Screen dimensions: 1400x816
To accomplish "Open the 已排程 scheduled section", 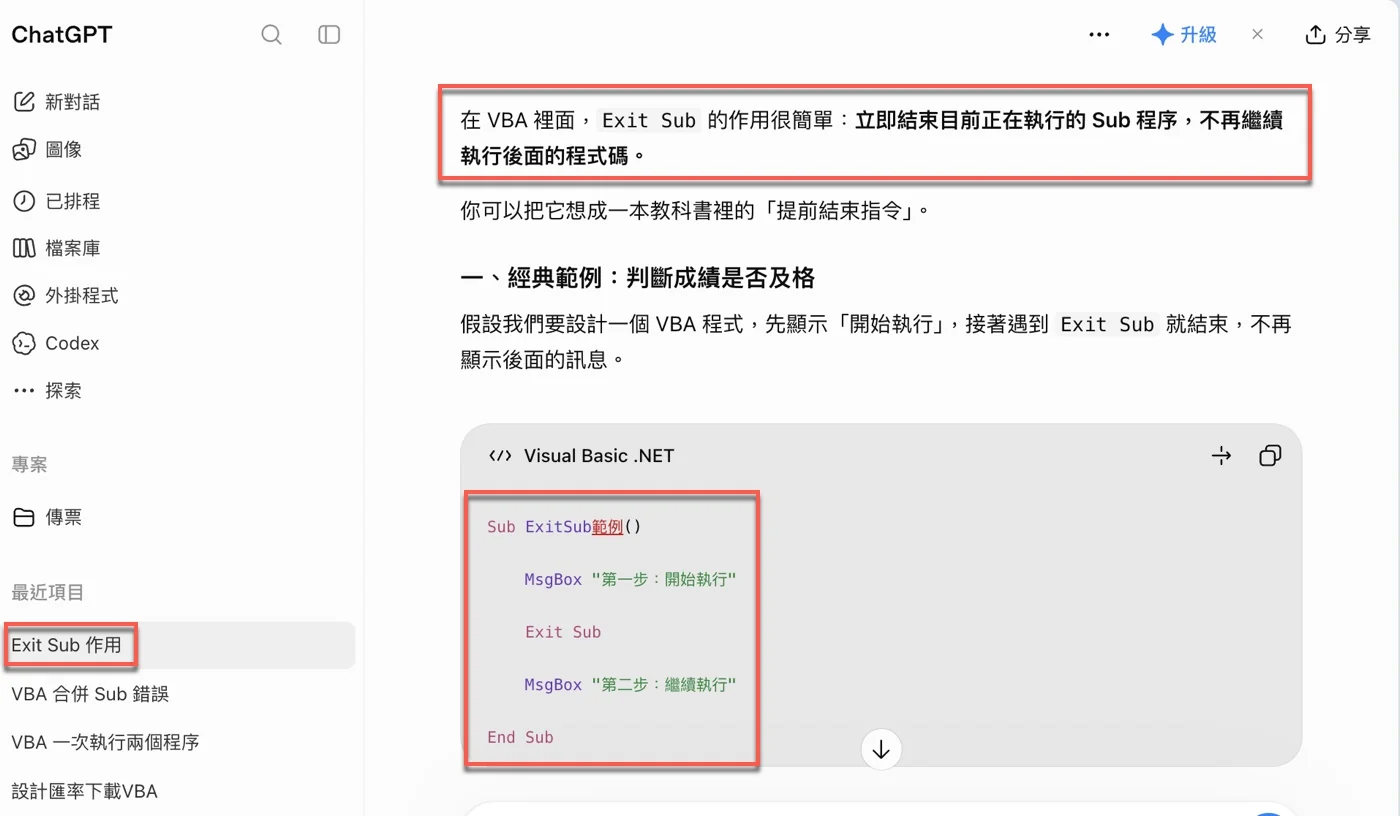I will pyautogui.click(x=56, y=201).
